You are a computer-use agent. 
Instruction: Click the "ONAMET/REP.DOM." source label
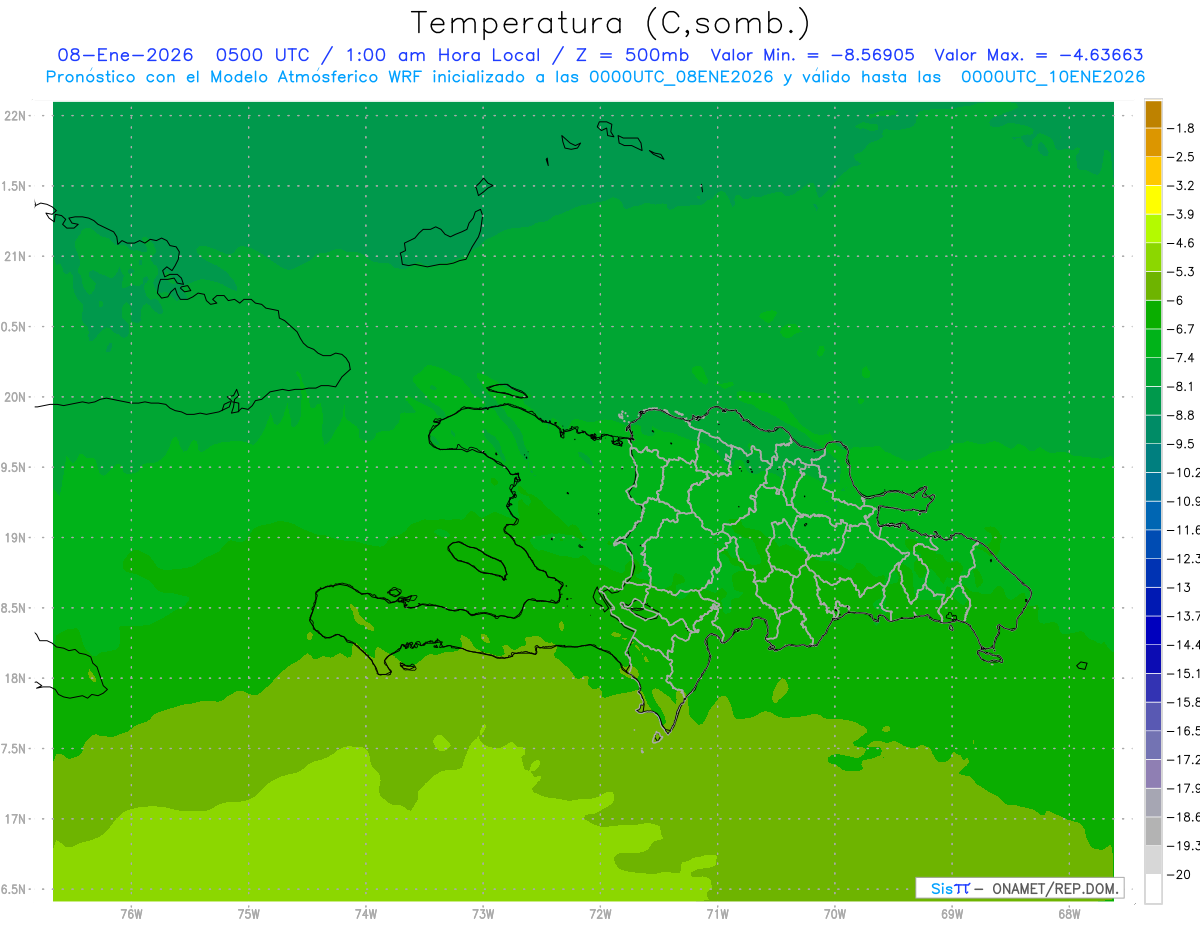point(1054,888)
